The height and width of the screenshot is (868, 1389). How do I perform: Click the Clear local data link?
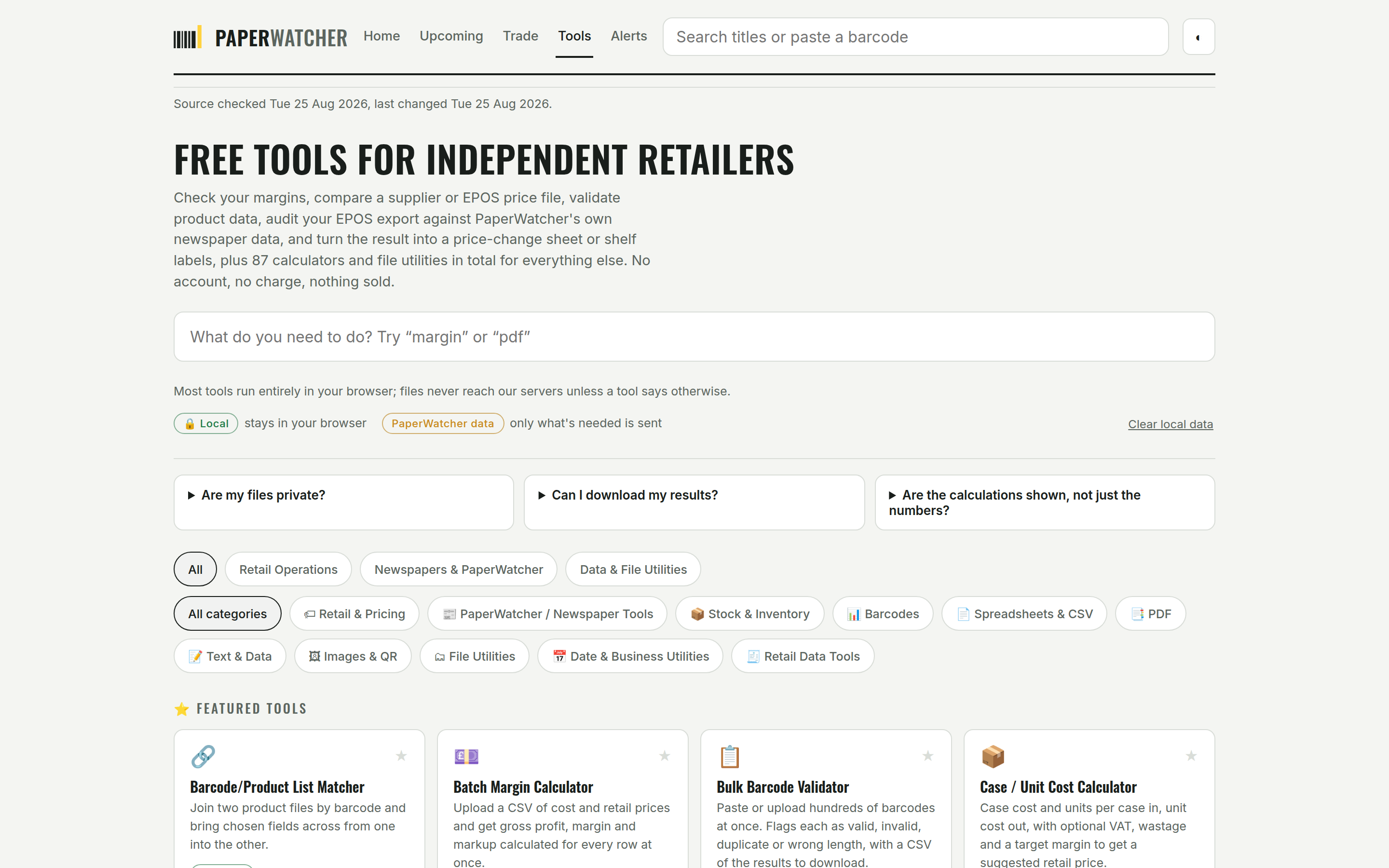1171,424
